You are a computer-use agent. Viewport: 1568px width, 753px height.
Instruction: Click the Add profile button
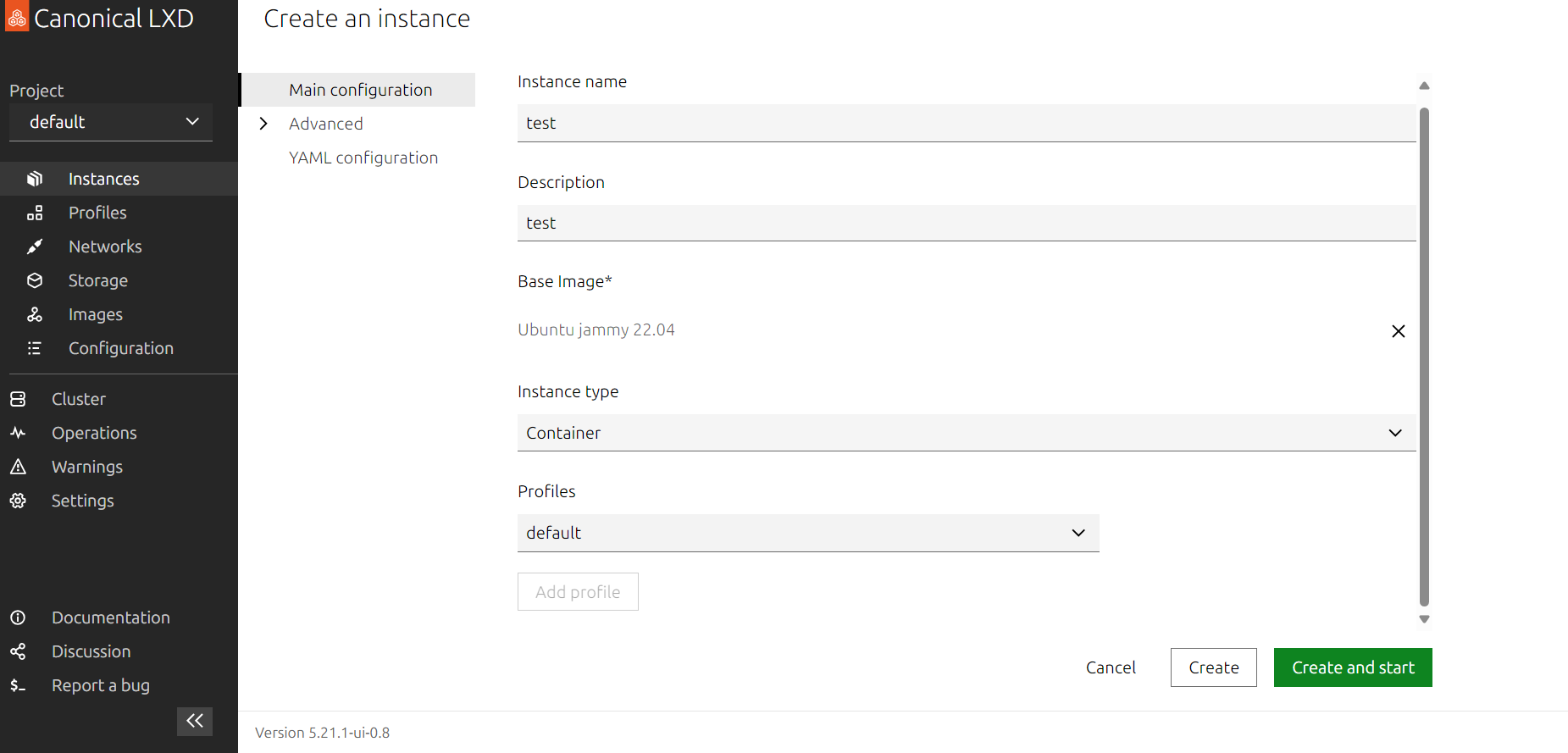point(578,592)
